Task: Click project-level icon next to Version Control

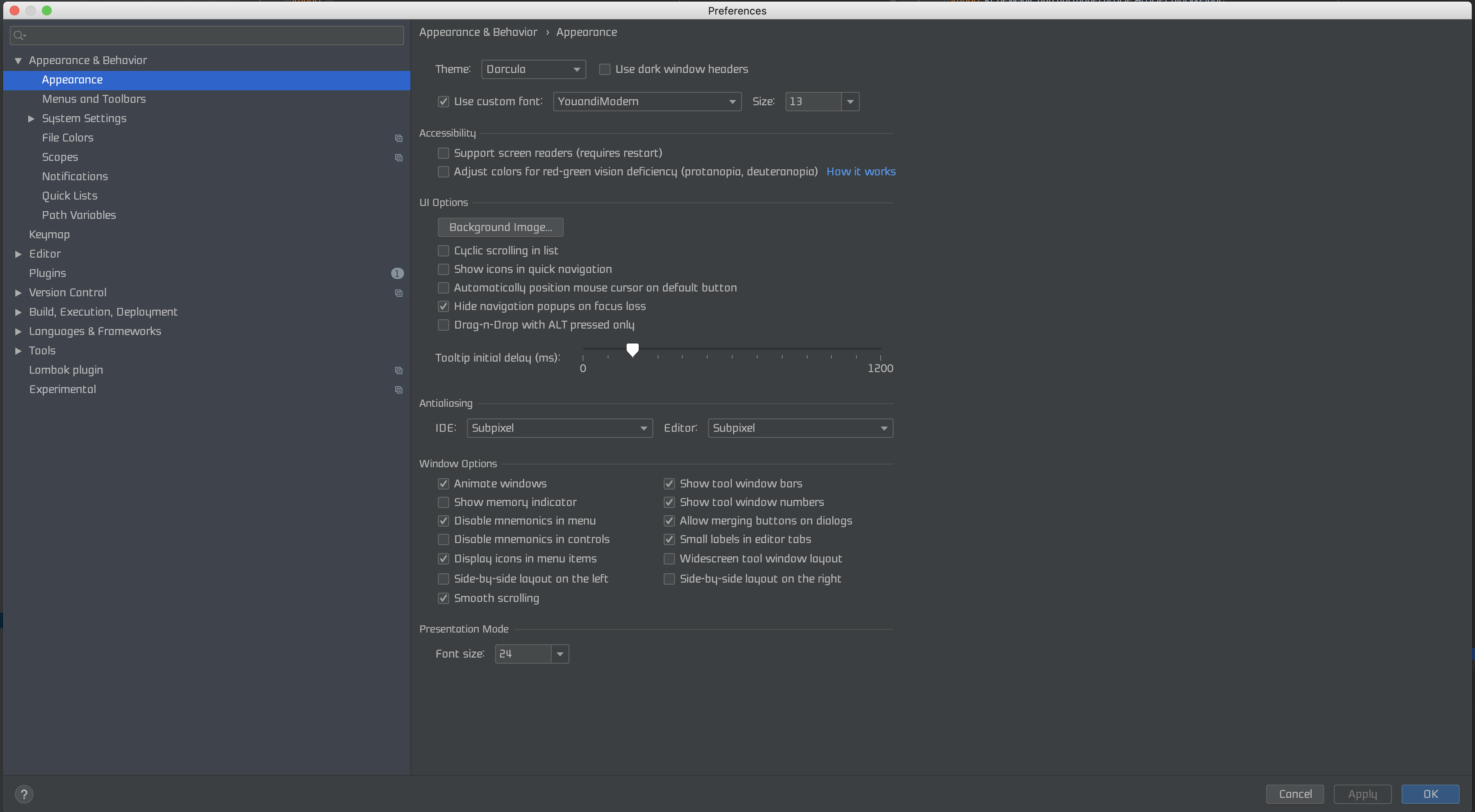Action: click(x=398, y=293)
